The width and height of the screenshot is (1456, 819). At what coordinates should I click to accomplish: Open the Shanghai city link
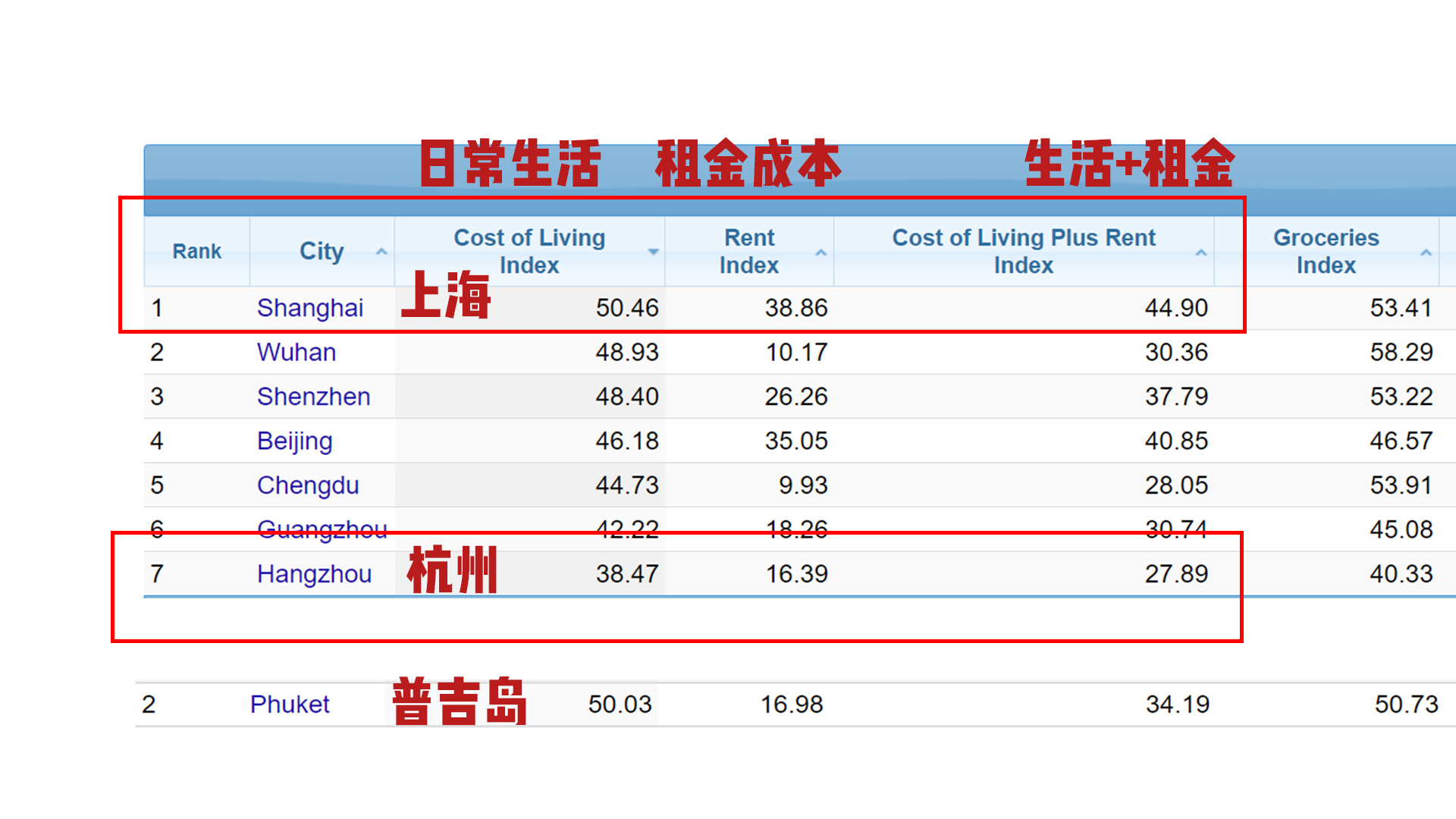click(309, 308)
